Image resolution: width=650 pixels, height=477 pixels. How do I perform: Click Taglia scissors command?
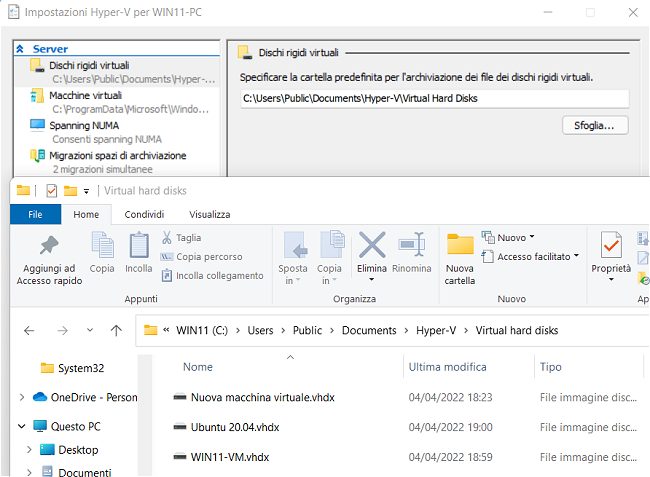point(182,237)
